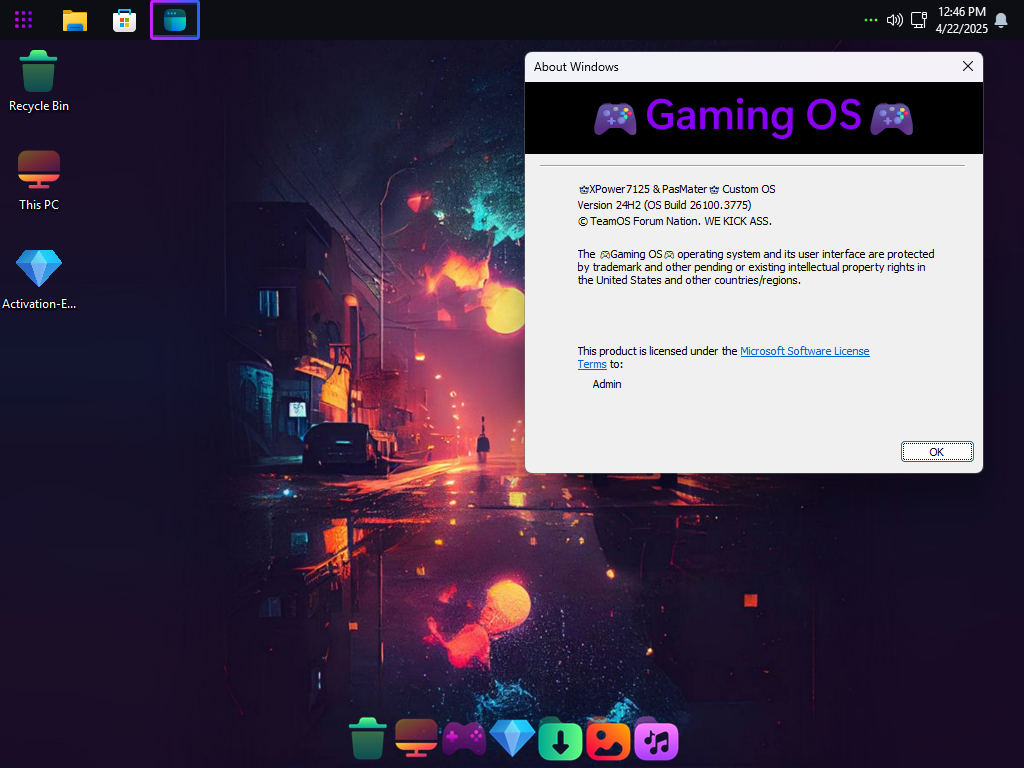
Task: Show hidden tray icons via green dots
Action: (871, 20)
